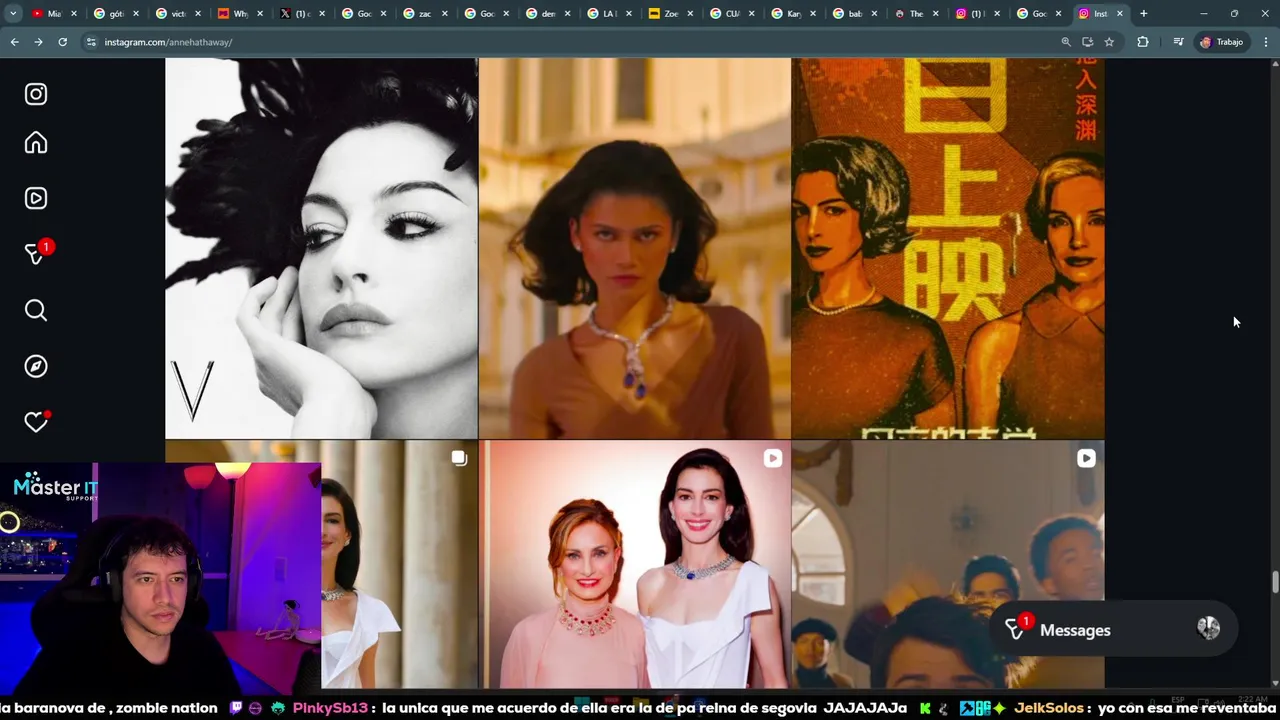Open the post with blue pendant necklace
Image resolution: width=1280 pixels, height=720 pixels.
tap(634, 248)
